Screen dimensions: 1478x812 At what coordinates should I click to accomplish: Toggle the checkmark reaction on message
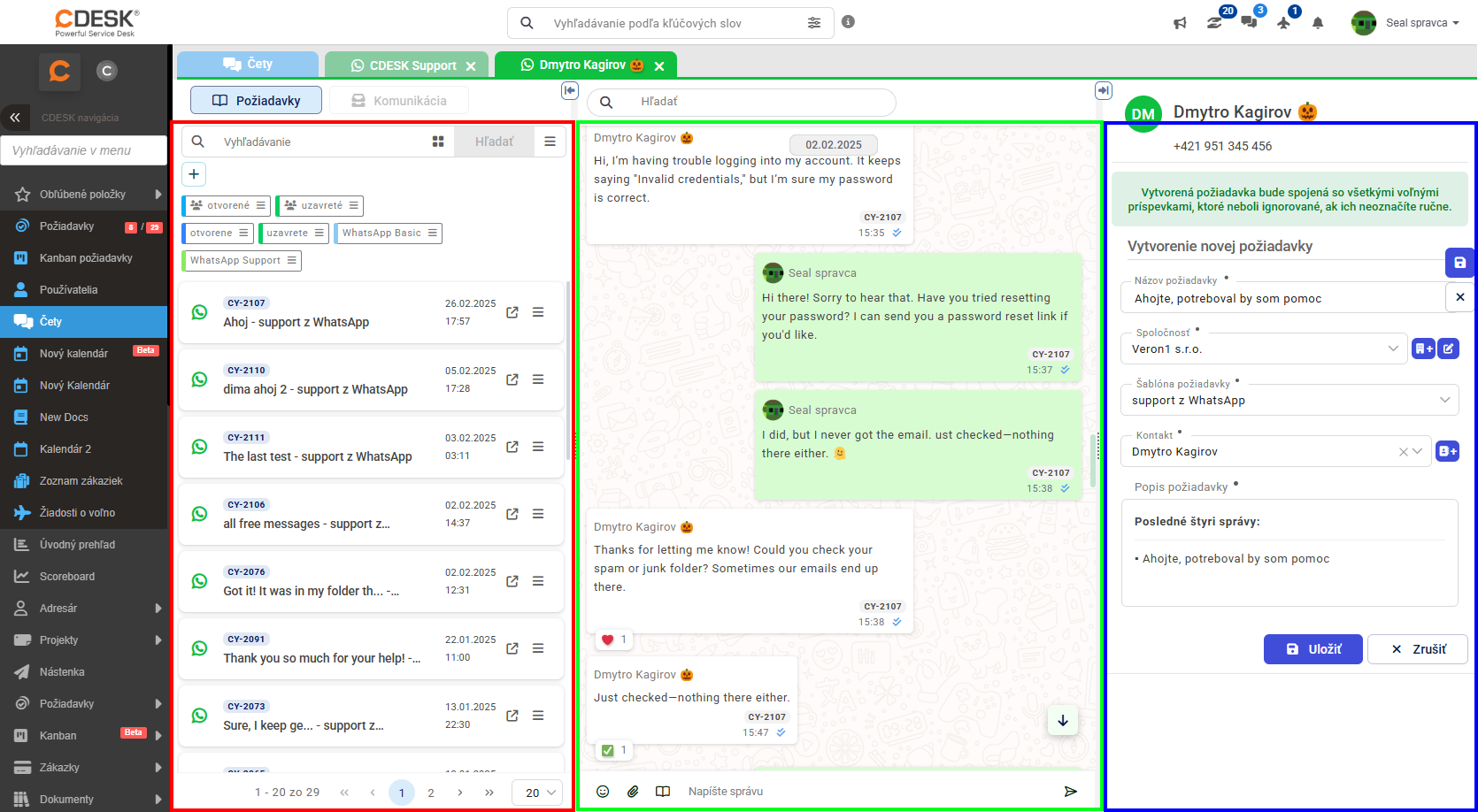pyautogui.click(x=613, y=750)
